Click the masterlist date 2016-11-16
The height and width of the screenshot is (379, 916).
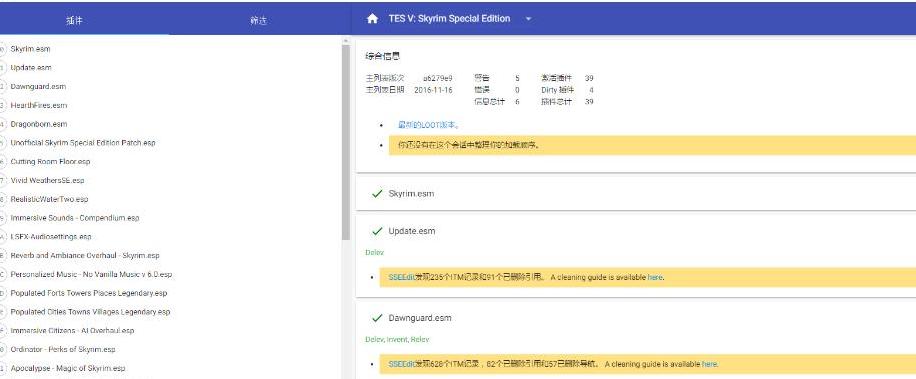pos(433,90)
